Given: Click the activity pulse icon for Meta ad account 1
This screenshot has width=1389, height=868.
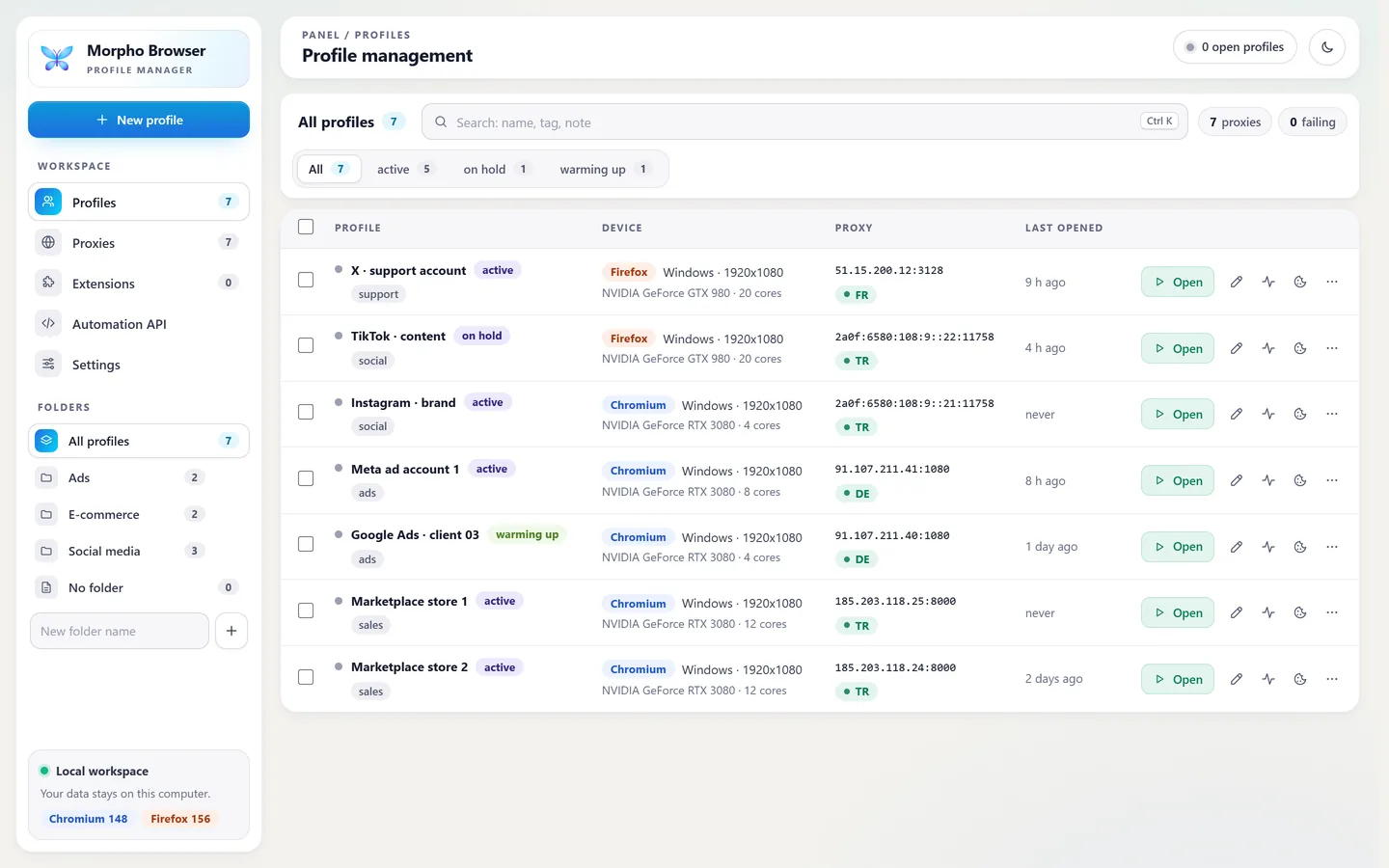Looking at the screenshot, I should click(1268, 480).
